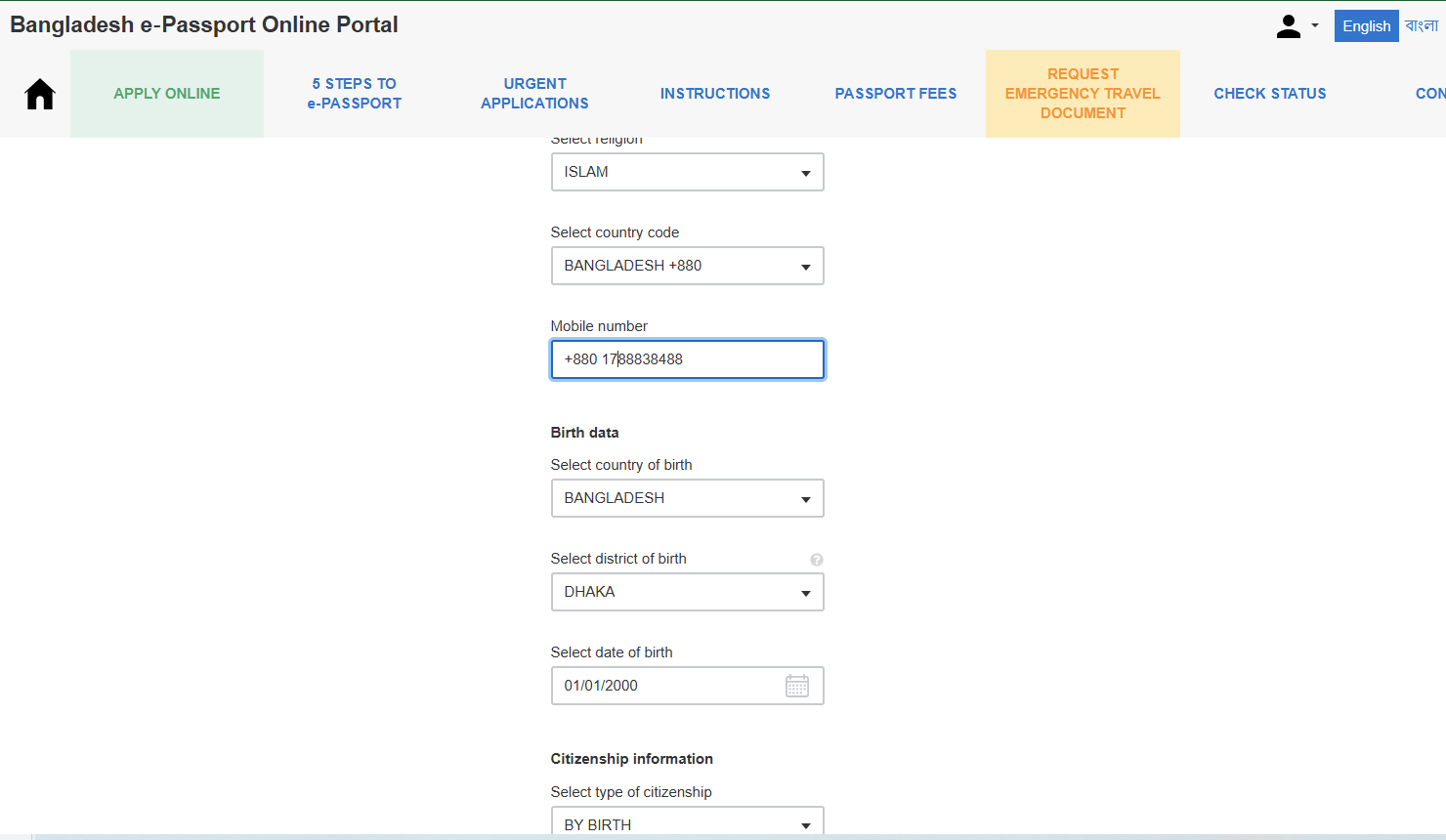Expand the account menu caret
1446x840 pixels.
(x=1315, y=26)
